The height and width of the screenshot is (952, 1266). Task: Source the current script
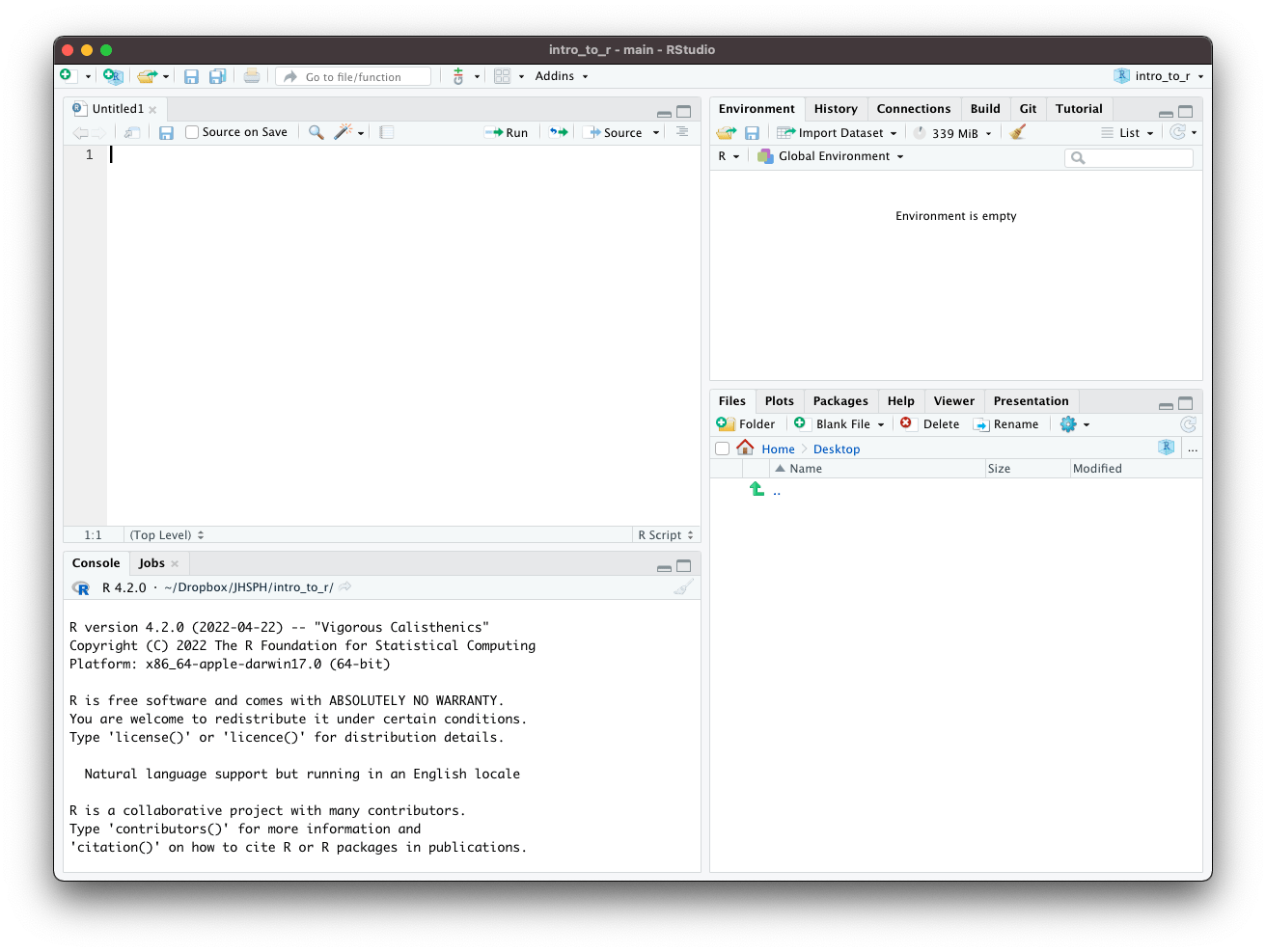pyautogui.click(x=621, y=132)
